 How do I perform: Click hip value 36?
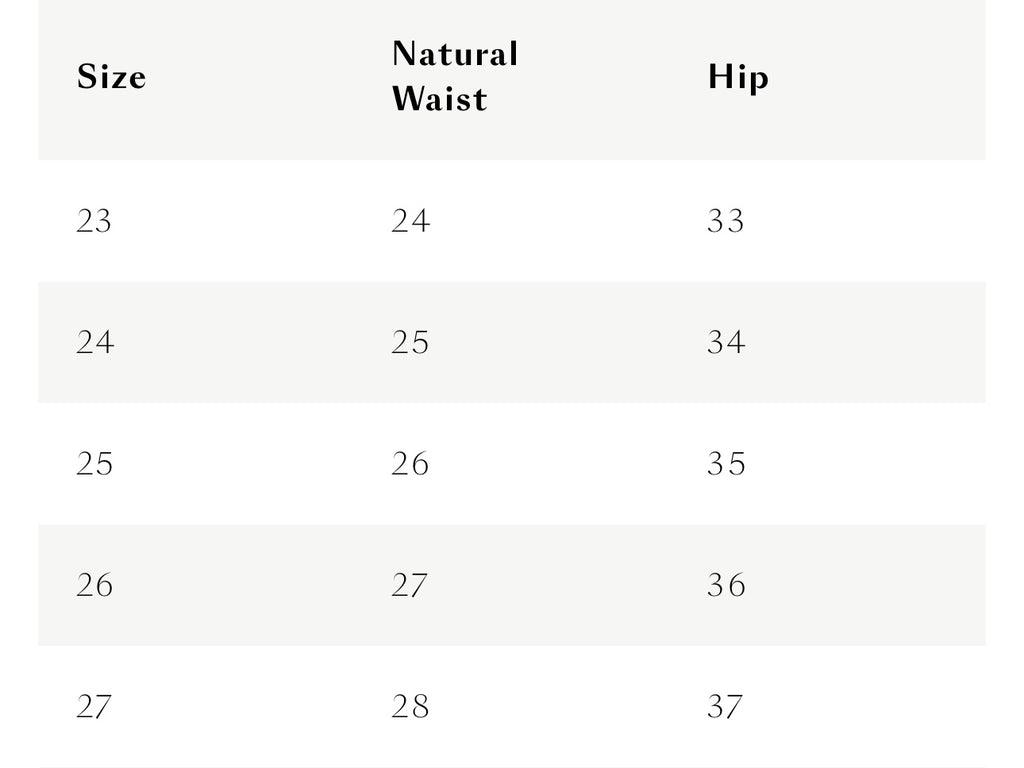[726, 585]
